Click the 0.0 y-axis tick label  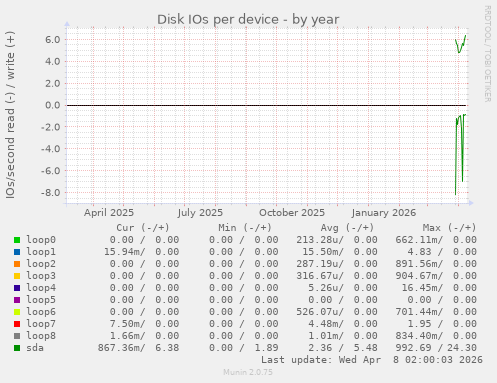53,105
